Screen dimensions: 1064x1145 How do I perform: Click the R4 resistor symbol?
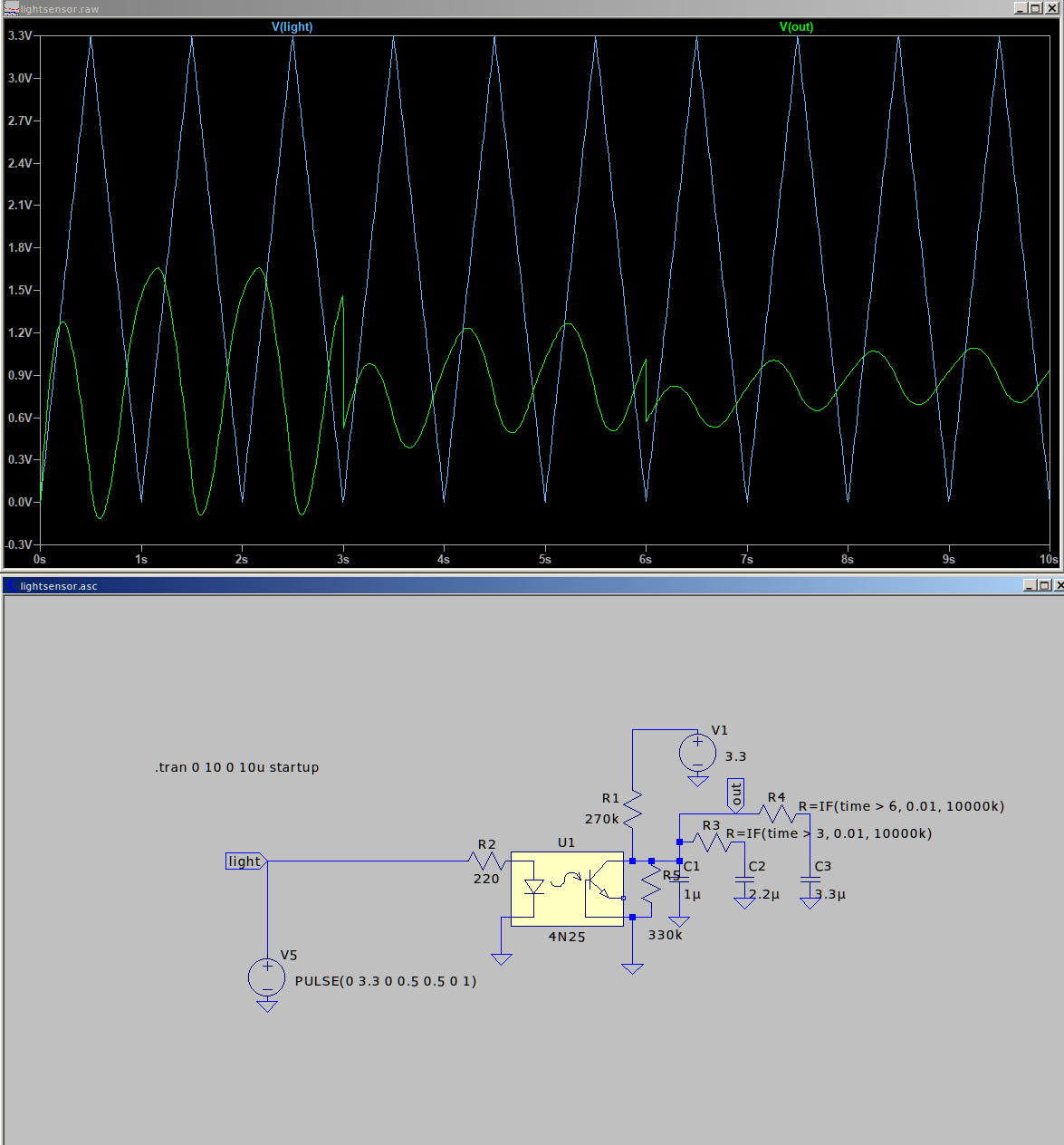[777, 813]
